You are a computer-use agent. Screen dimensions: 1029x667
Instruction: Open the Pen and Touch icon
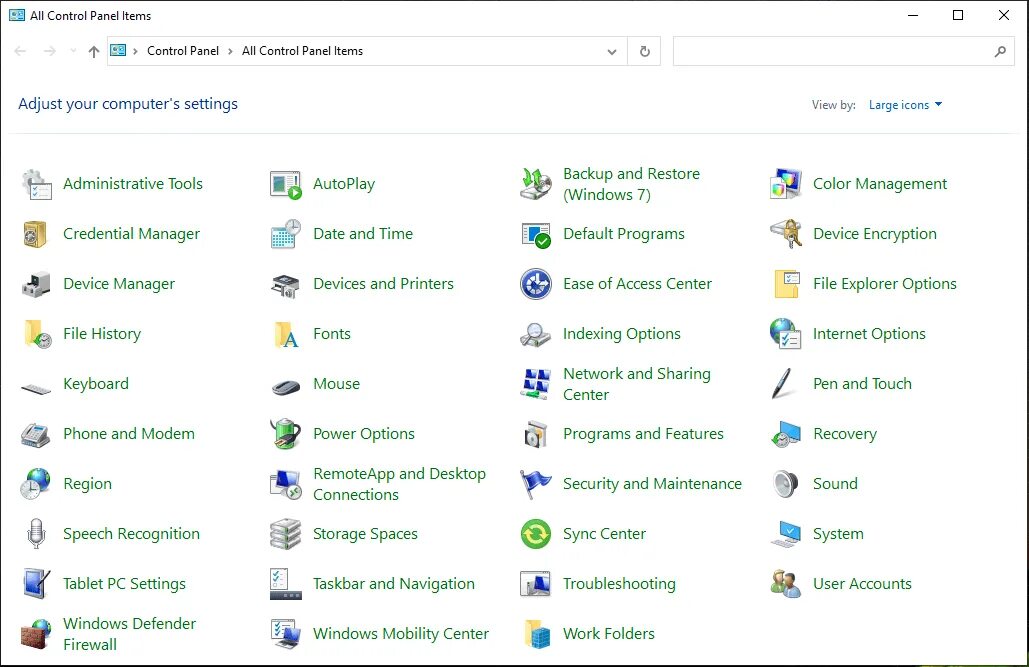(784, 384)
